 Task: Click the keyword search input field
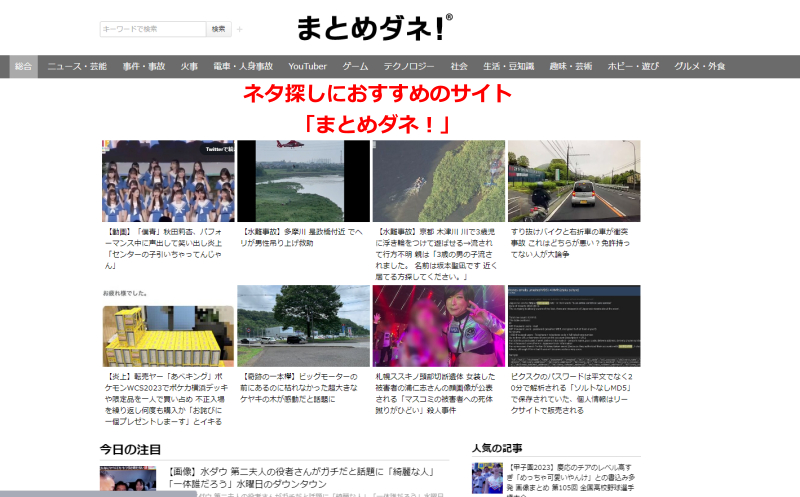tap(153, 29)
